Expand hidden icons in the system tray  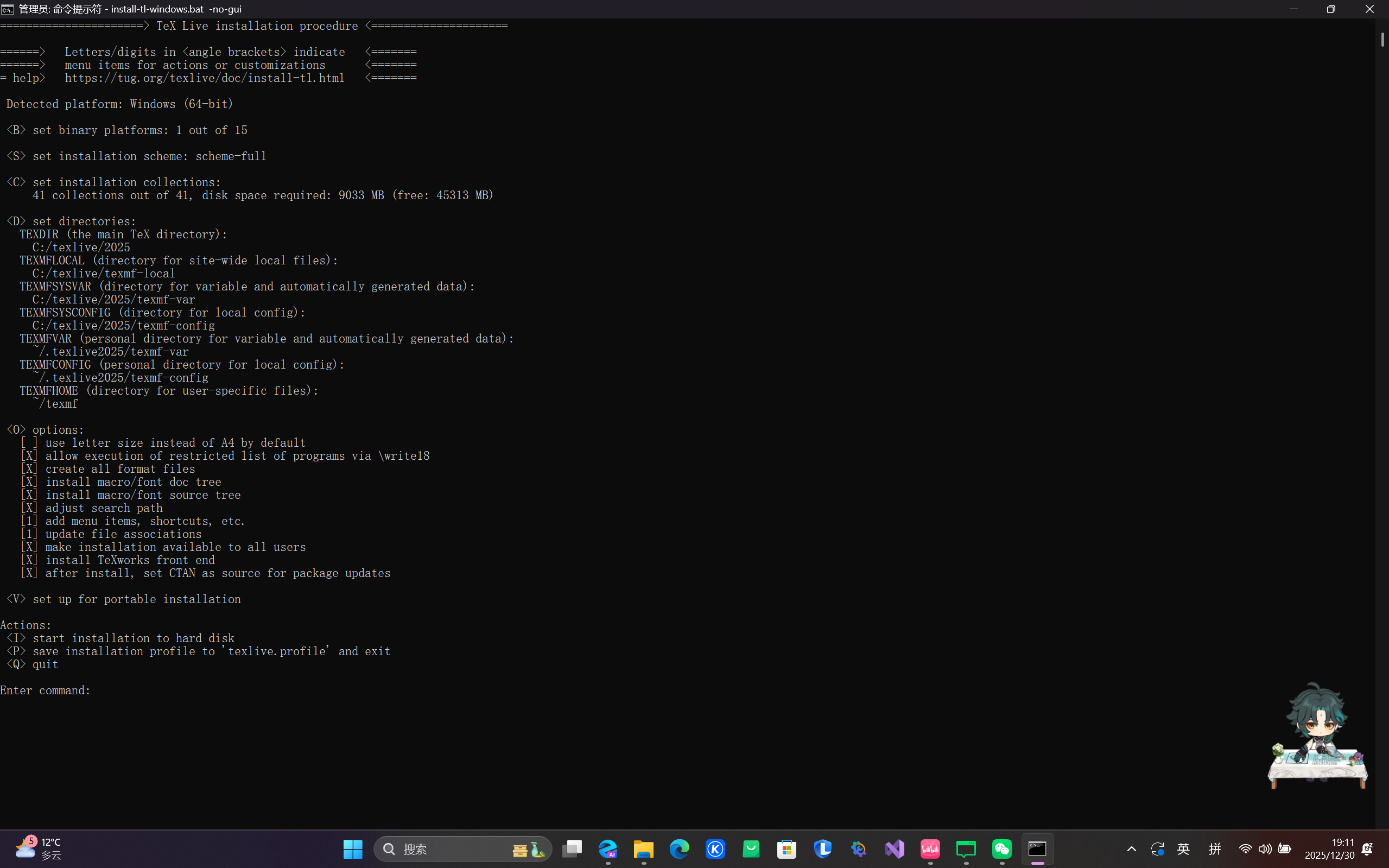pos(1130,848)
